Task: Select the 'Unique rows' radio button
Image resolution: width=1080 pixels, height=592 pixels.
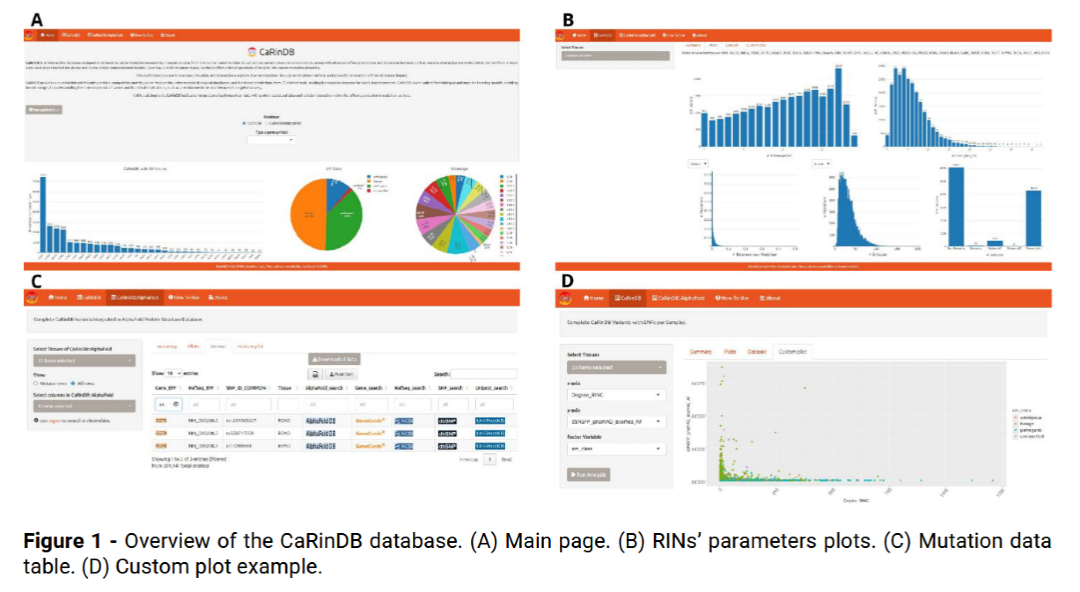Action: 37,383
